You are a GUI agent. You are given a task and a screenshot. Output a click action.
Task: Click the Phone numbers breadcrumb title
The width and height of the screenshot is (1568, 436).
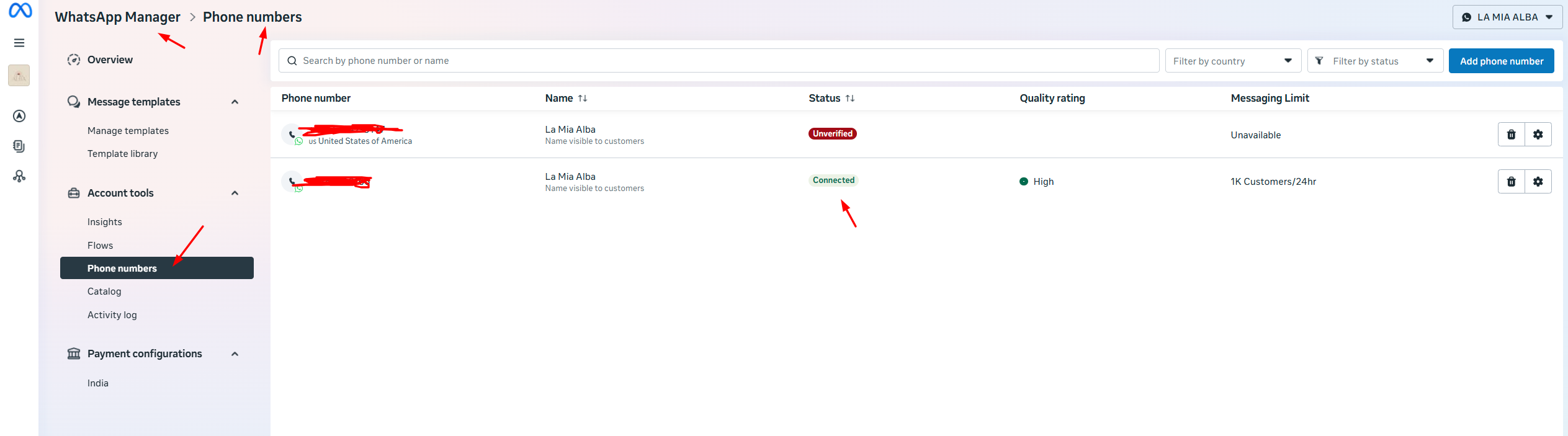(x=252, y=17)
